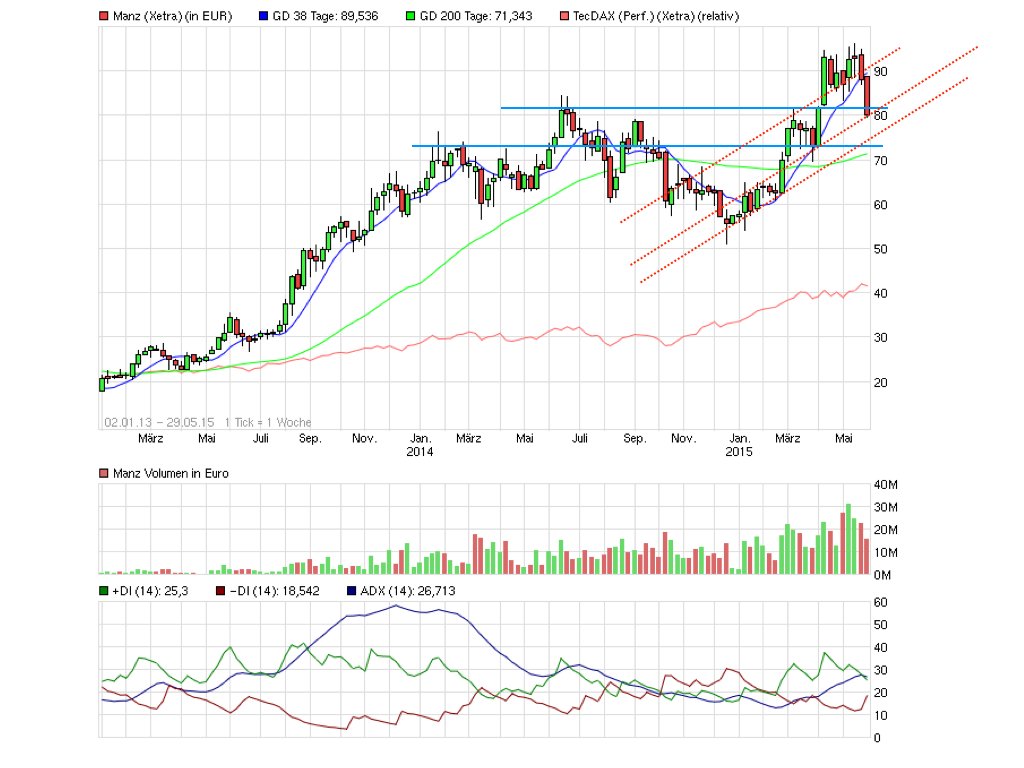1024x768 pixels.
Task: Select the legend text "GD 38 Tage: 89,536"
Action: tap(325, 16)
